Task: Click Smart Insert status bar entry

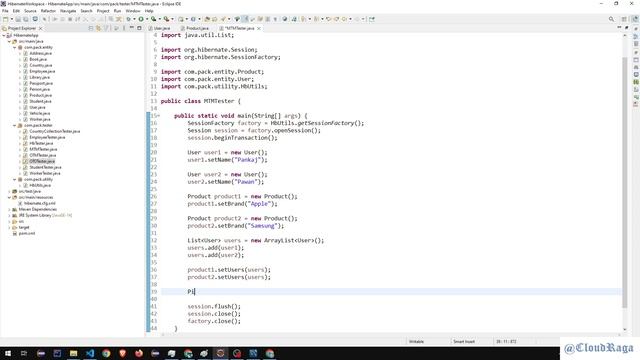Action: click(464, 341)
